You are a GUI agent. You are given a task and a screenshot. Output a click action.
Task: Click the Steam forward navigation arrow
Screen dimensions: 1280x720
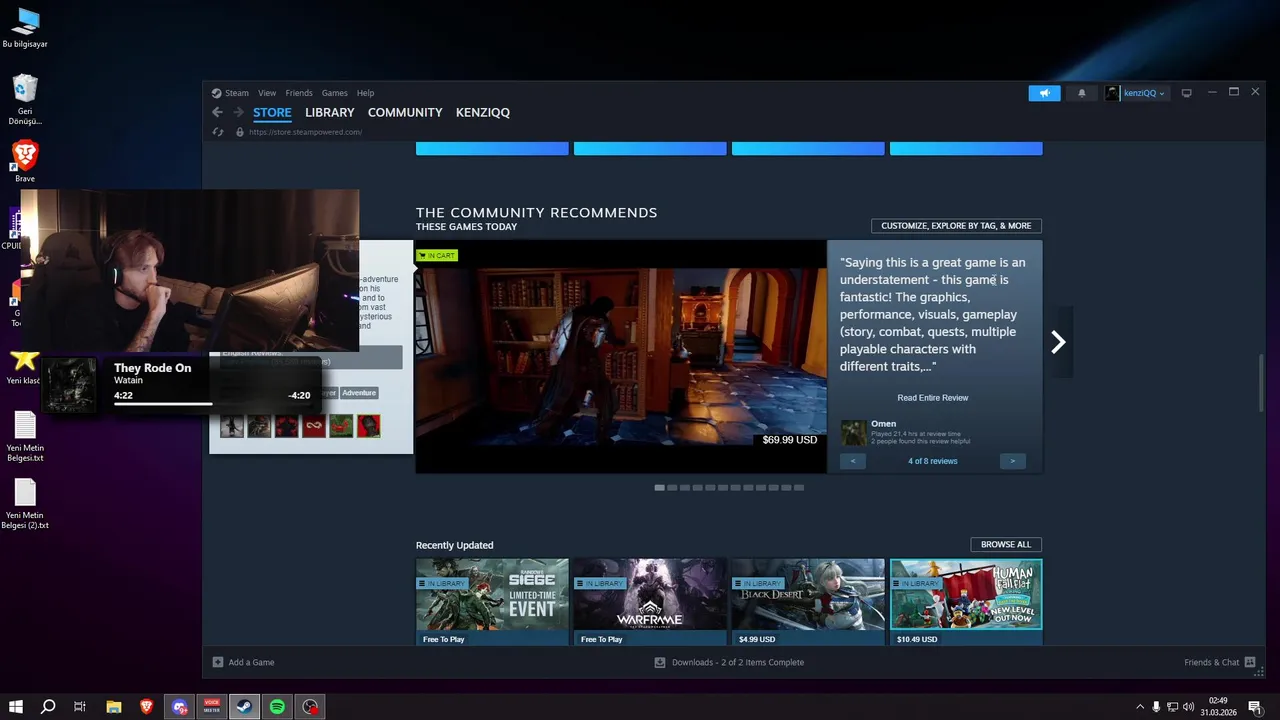click(x=238, y=113)
